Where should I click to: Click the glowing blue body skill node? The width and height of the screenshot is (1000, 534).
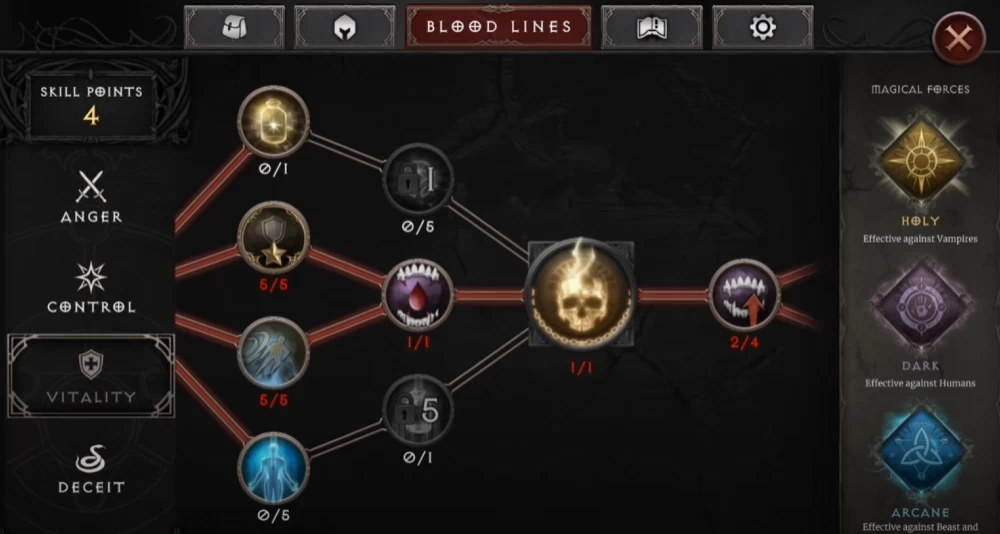pos(274,468)
